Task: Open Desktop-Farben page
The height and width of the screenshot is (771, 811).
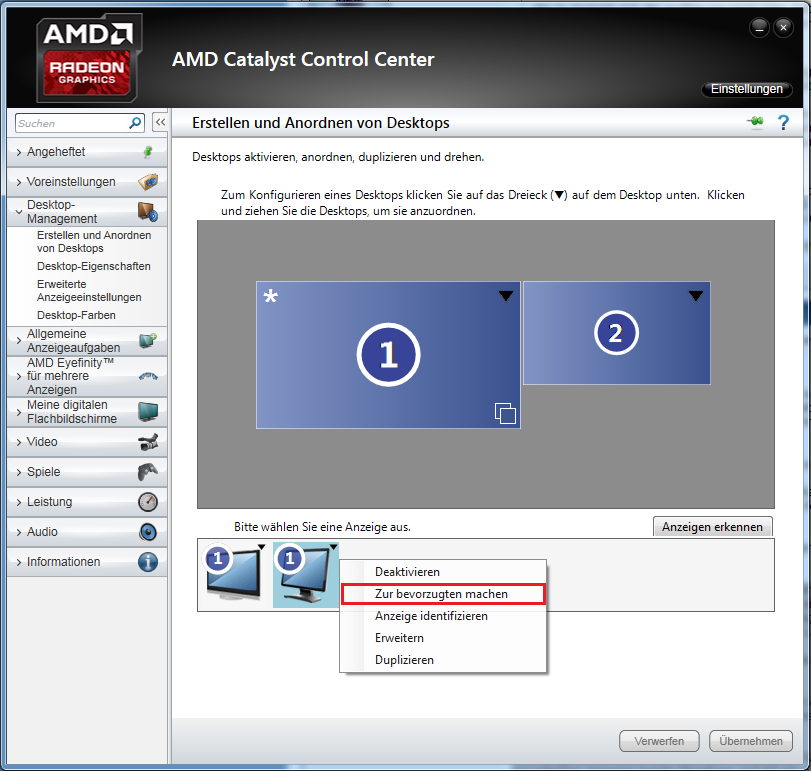Action: tap(76, 315)
